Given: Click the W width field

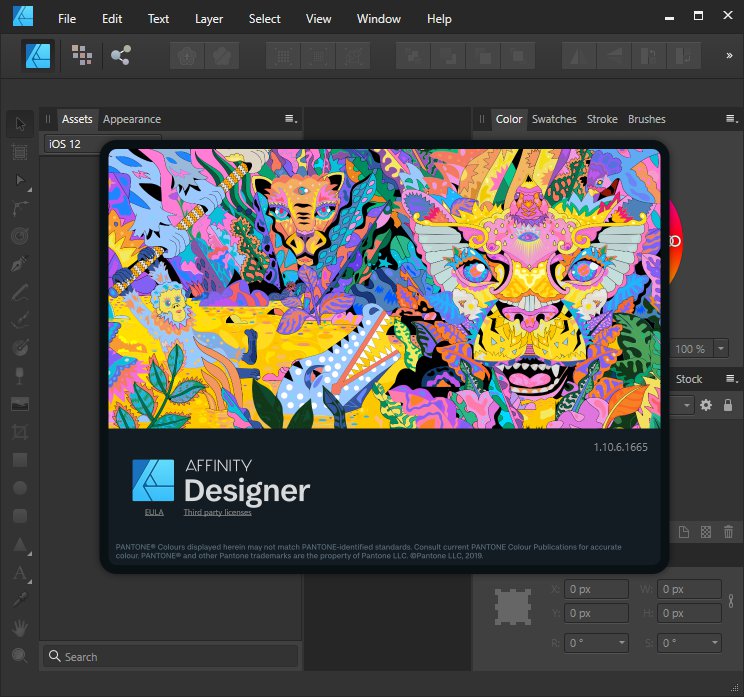Looking at the screenshot, I should [689, 589].
